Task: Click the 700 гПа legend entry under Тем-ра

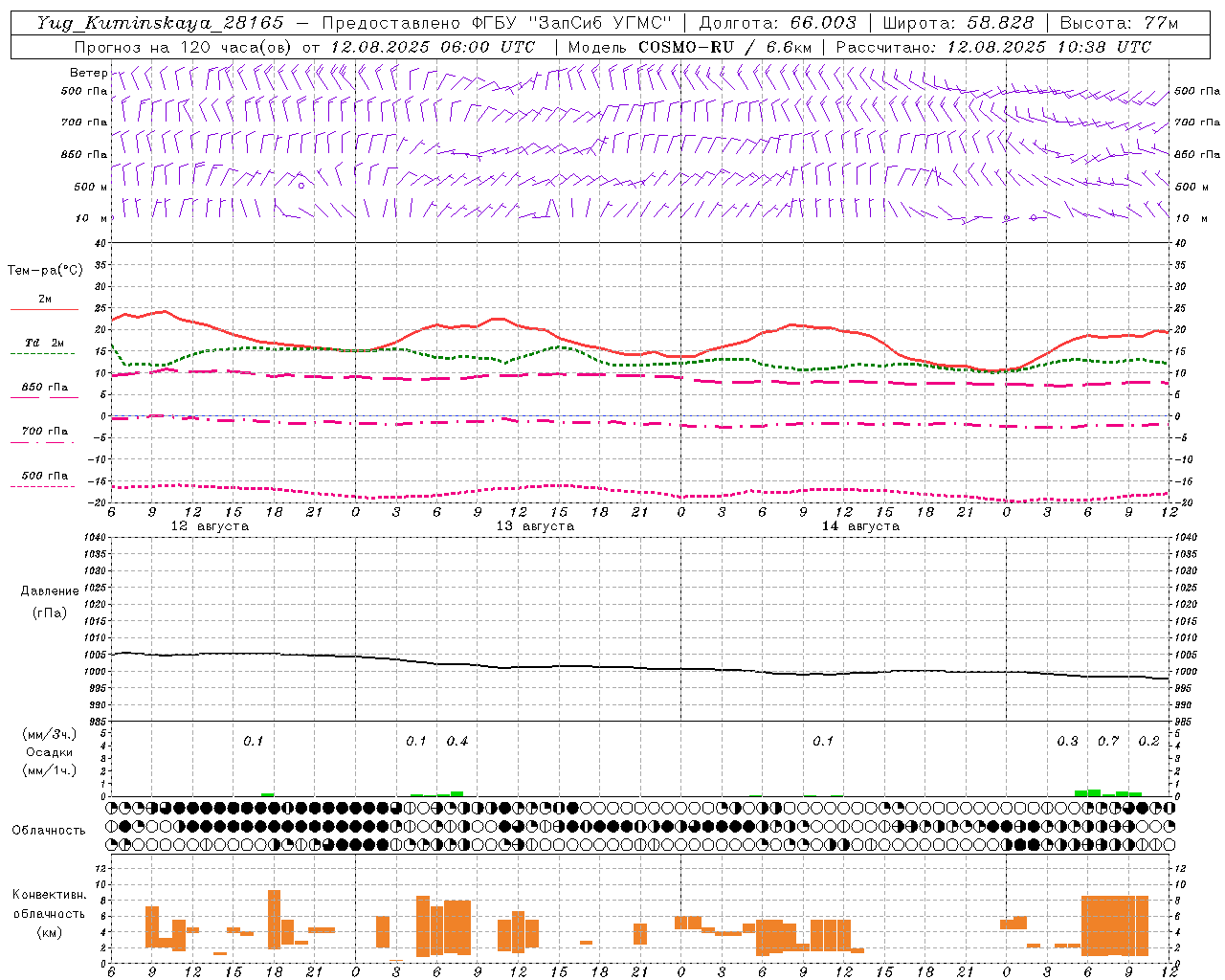Action: [44, 431]
